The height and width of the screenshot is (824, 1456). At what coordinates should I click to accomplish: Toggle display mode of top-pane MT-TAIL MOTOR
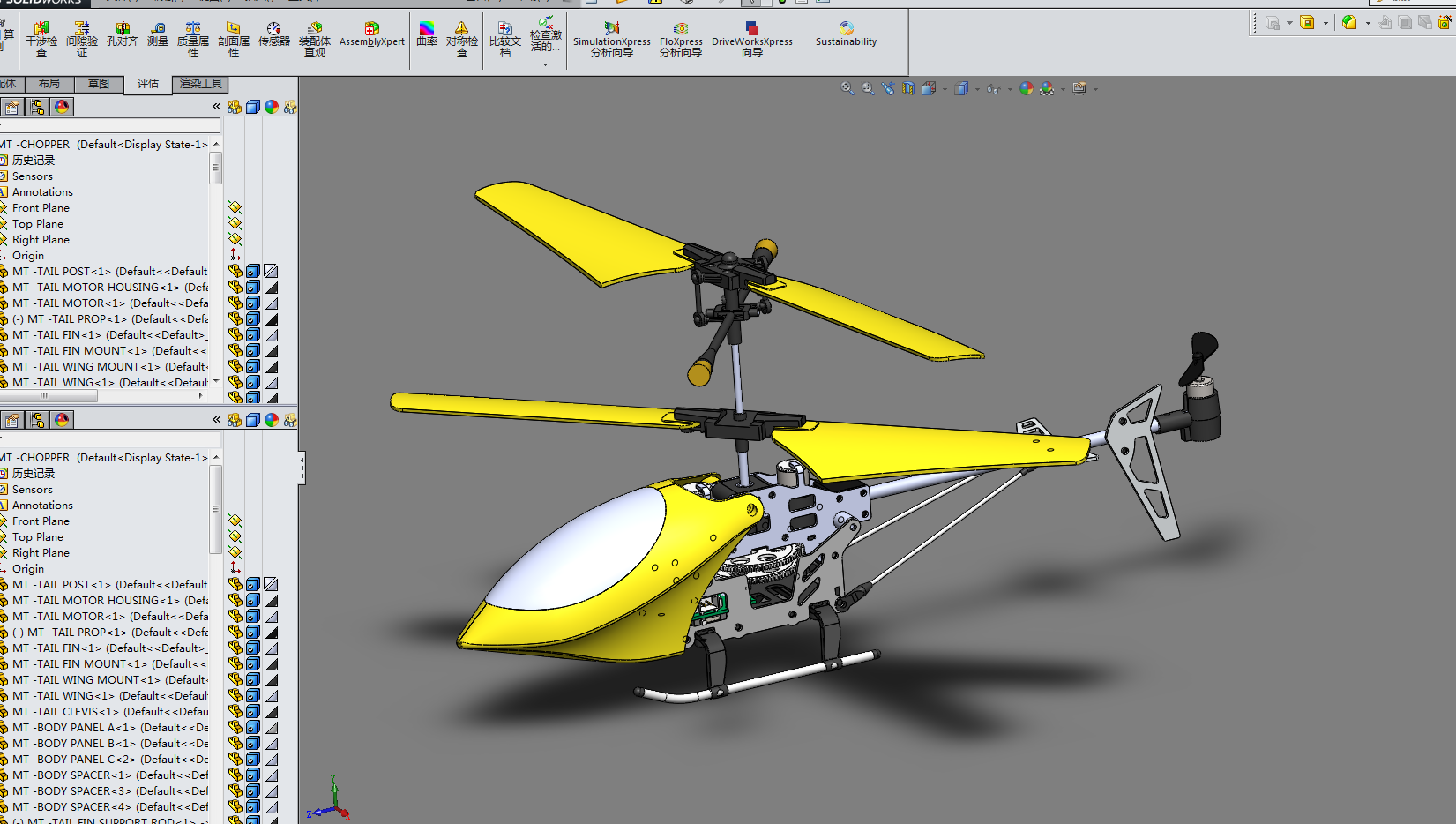click(253, 303)
